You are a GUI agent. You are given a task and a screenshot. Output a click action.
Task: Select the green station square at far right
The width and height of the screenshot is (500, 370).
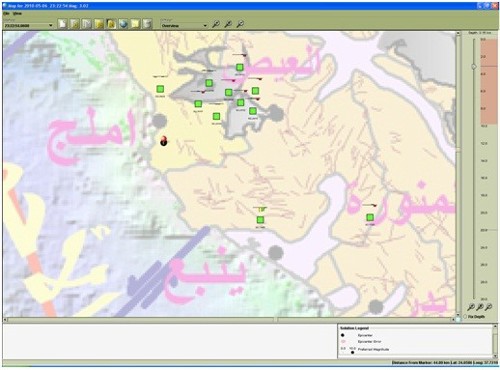[370, 217]
